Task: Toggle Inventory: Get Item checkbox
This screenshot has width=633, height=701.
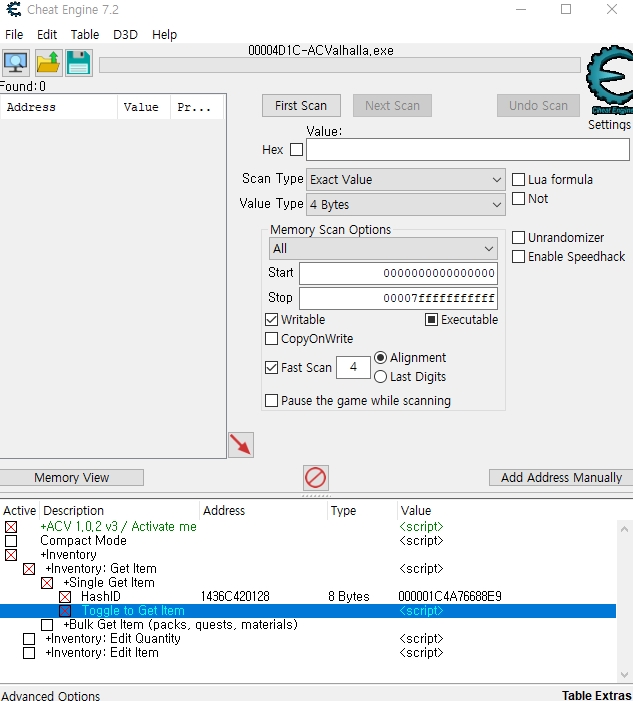Action: pos(29,569)
